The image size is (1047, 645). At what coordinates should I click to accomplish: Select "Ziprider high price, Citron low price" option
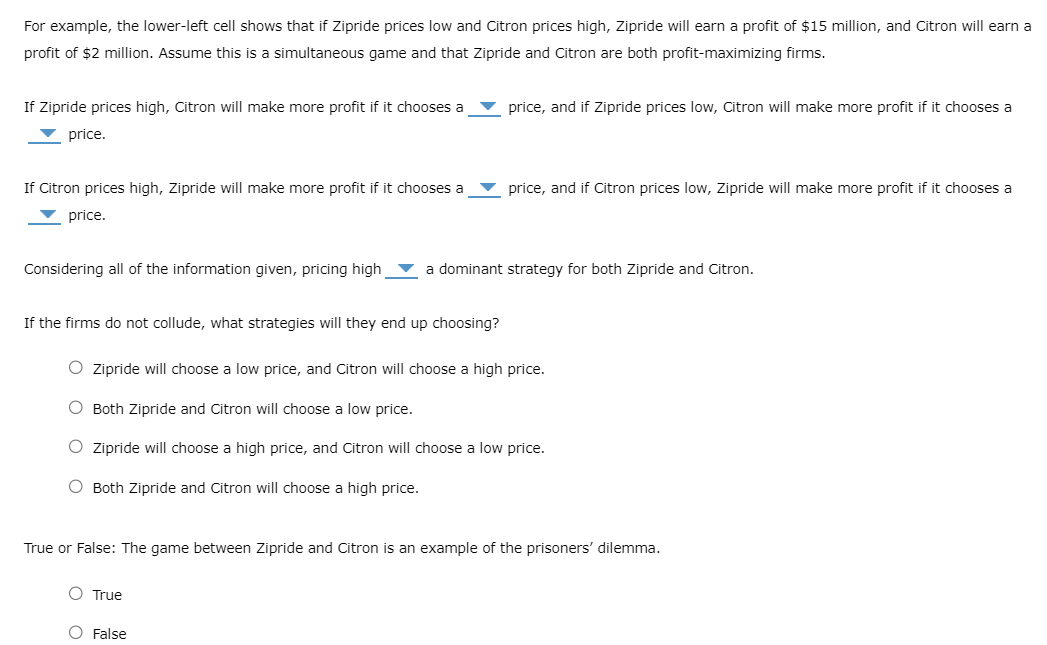[x=75, y=447]
